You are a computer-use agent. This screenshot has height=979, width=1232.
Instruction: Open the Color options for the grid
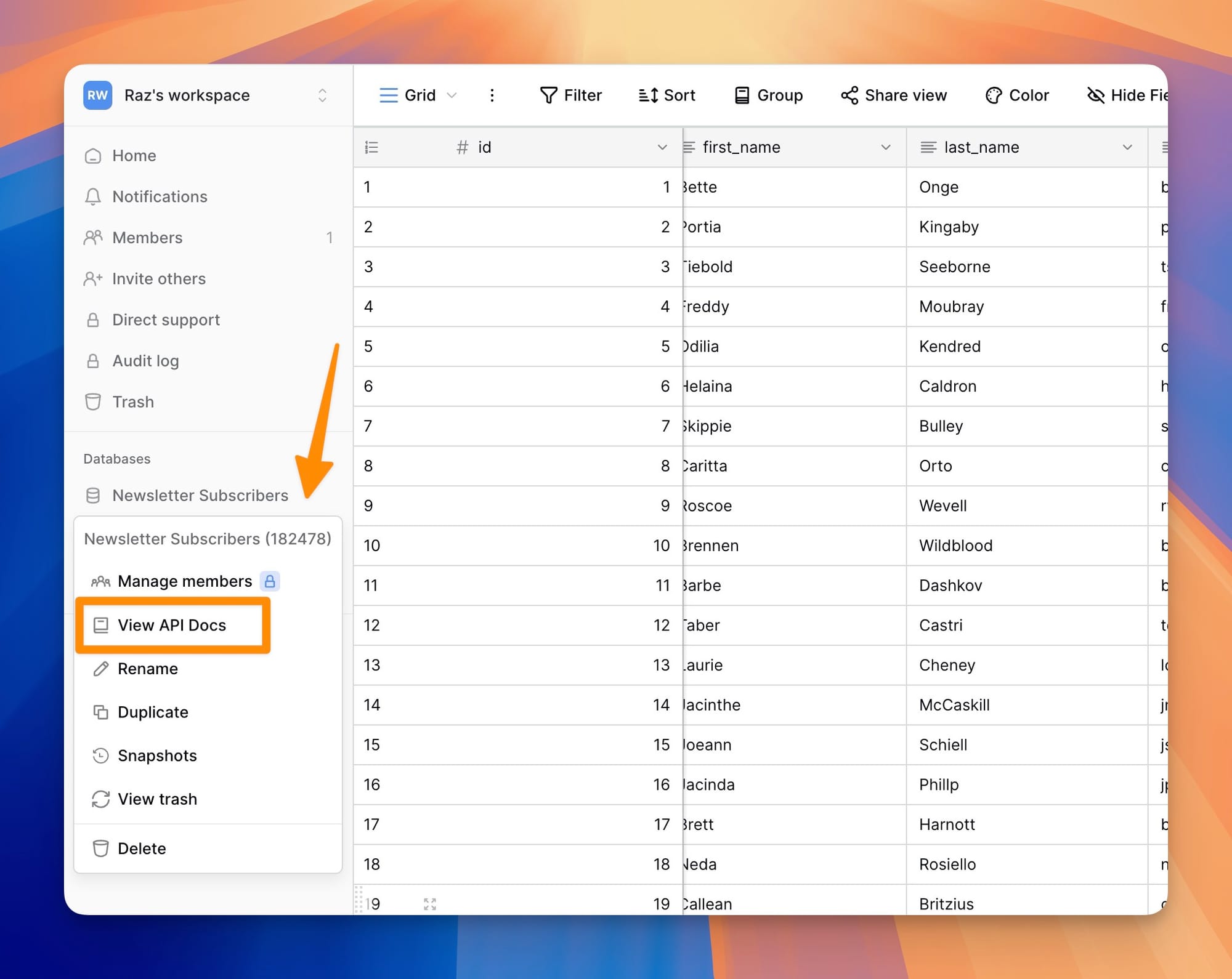1016,95
